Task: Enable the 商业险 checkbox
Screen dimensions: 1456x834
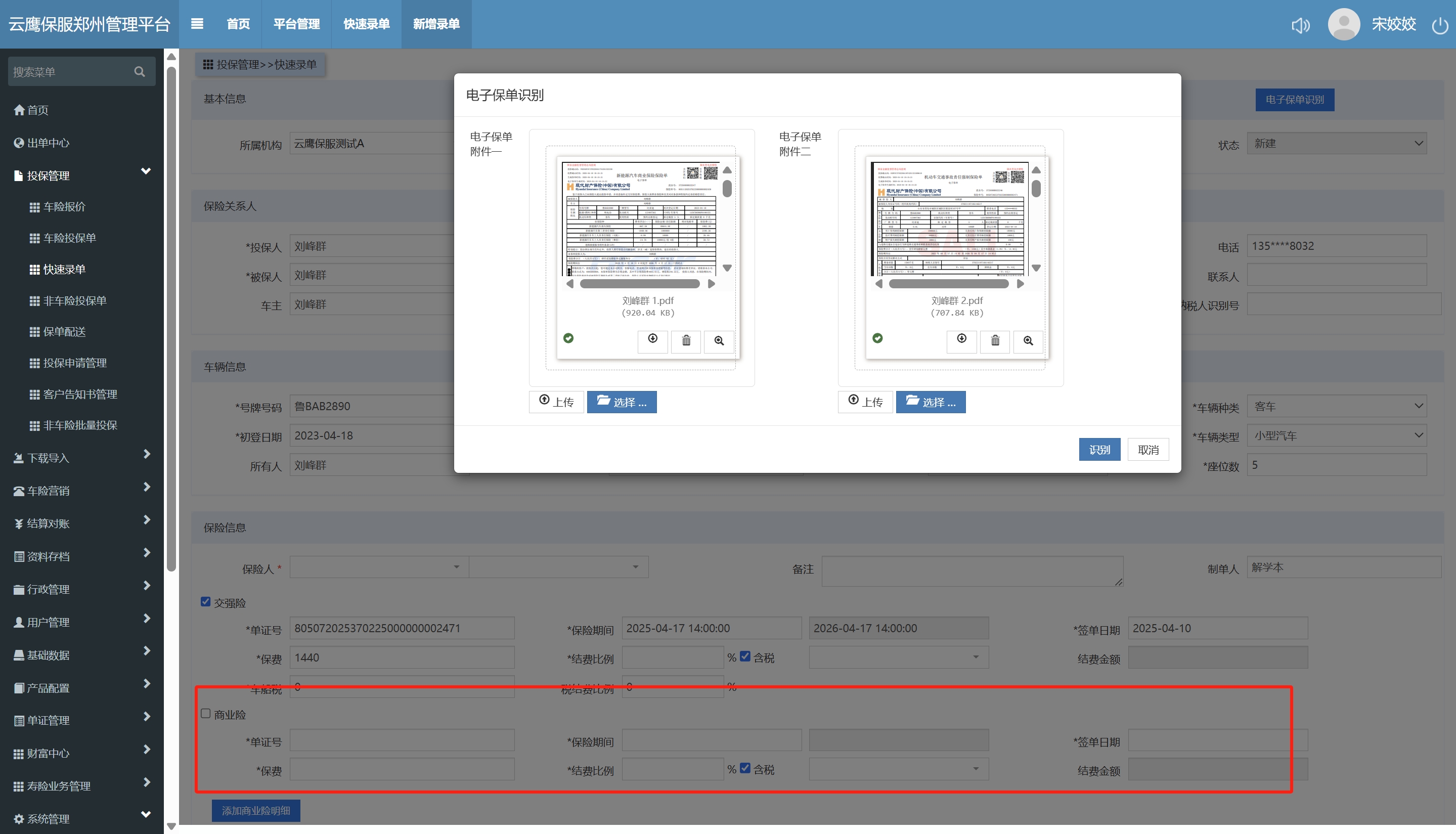Action: pyautogui.click(x=206, y=713)
